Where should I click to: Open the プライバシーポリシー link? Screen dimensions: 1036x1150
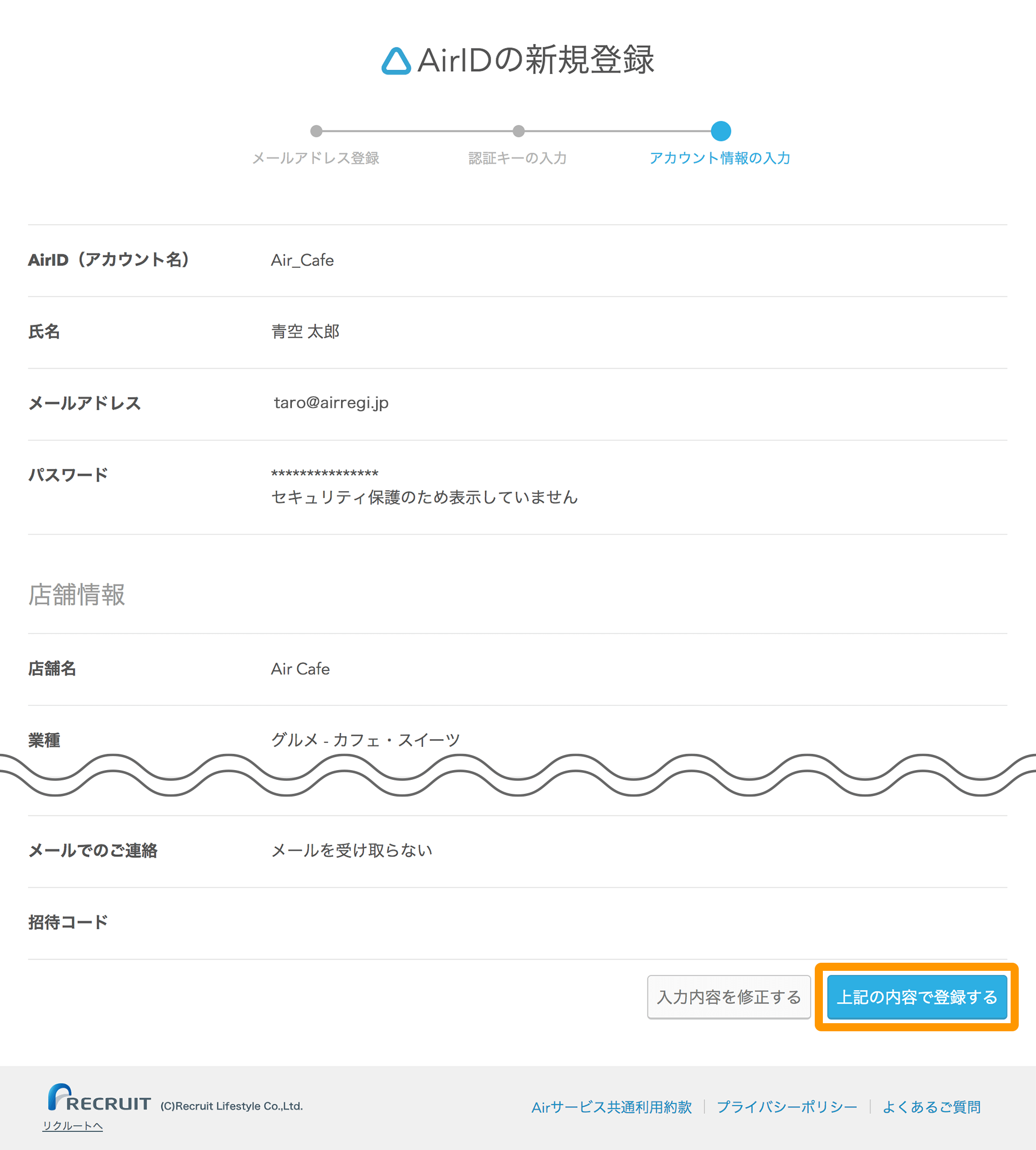pyautogui.click(x=787, y=1107)
